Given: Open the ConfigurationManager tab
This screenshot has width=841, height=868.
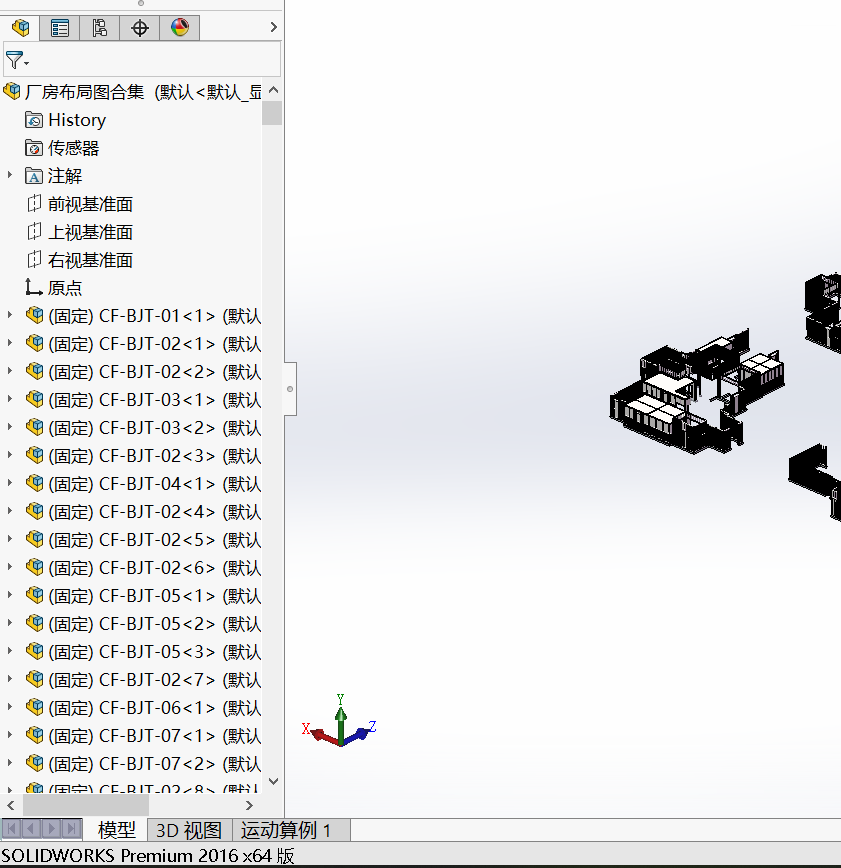Looking at the screenshot, I should (x=99, y=28).
